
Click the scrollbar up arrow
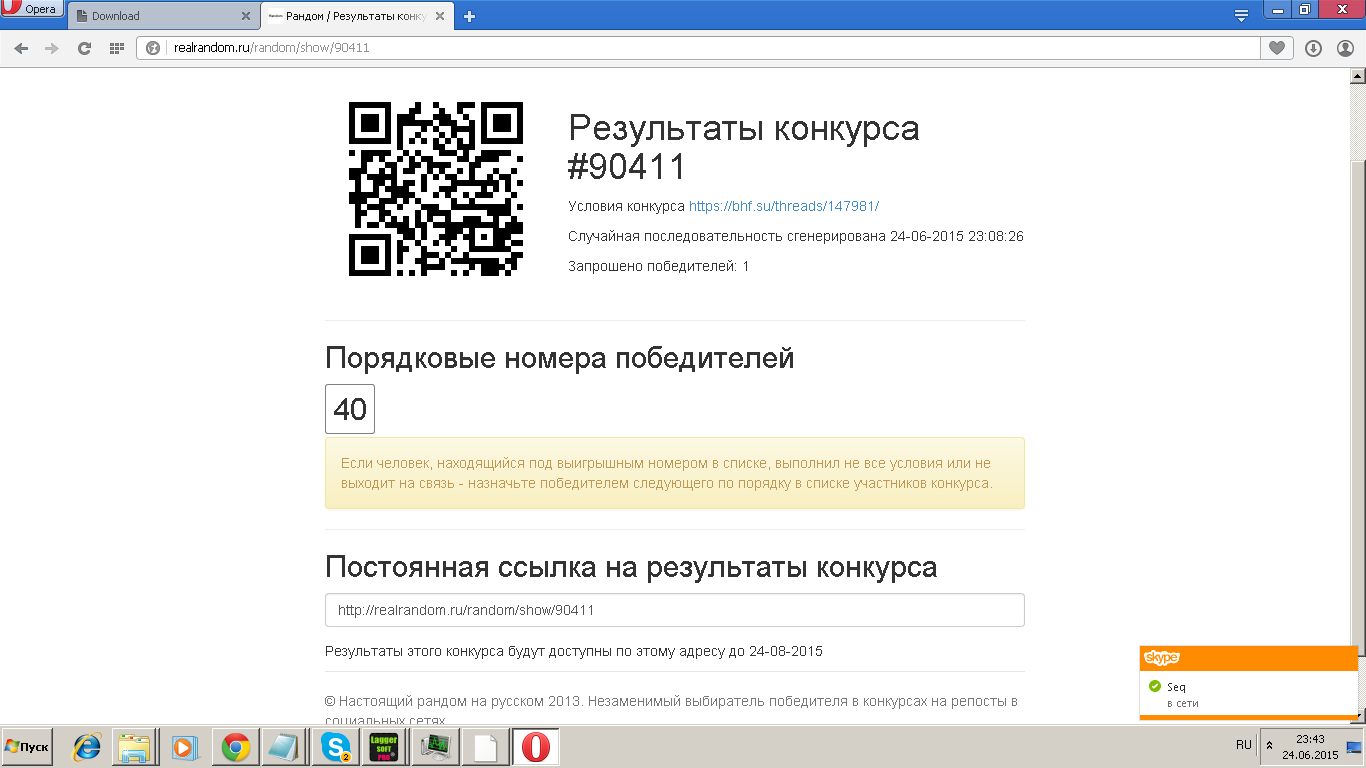click(x=1357, y=75)
